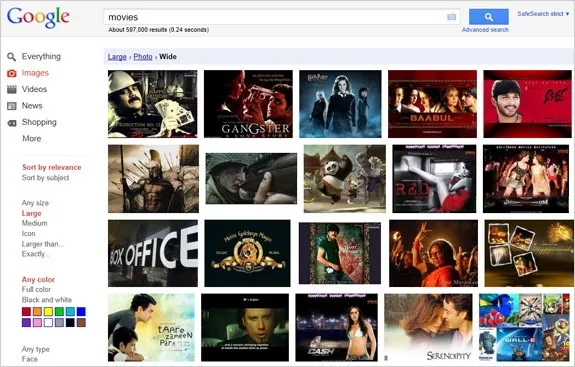Select Medium size filter
Viewport: 575px width, 367px height.
coord(34,223)
